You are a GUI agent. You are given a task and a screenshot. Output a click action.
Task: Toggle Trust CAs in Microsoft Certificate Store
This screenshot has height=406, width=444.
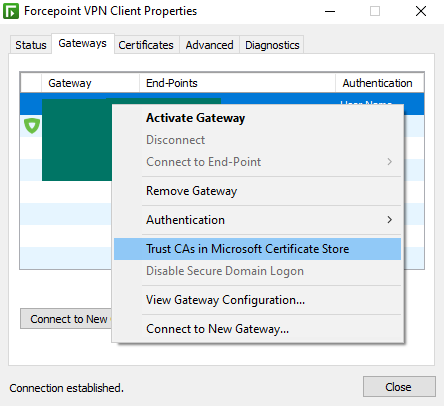(x=257, y=249)
